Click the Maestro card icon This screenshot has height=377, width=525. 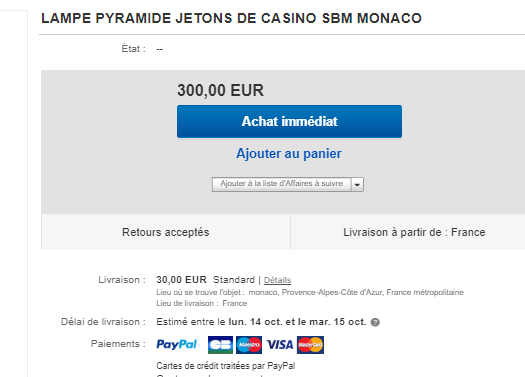[249, 345]
